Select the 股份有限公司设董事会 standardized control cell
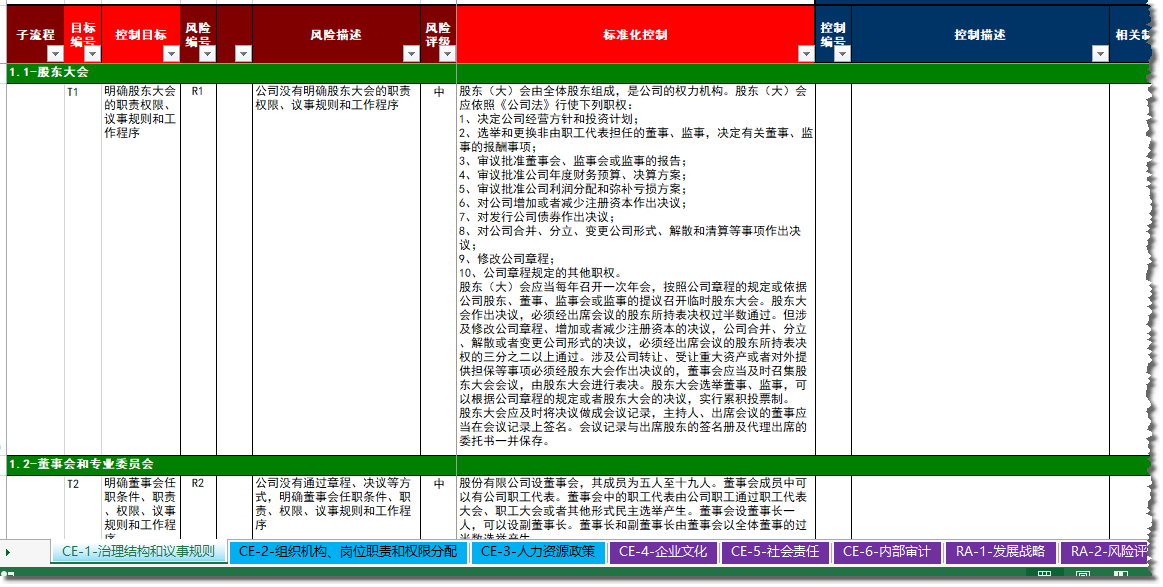Screen dimensions: 1163x587 point(636,507)
